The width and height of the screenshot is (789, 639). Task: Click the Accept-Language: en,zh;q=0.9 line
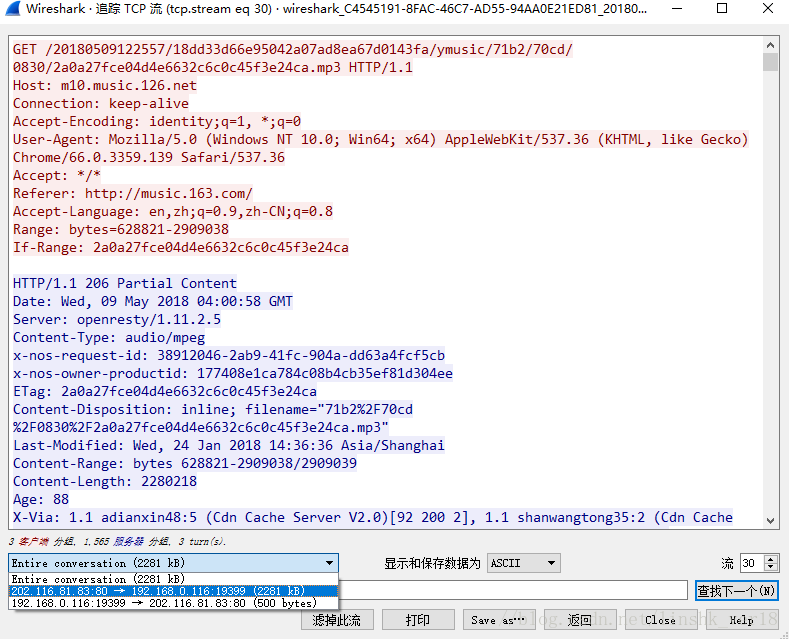click(x=173, y=211)
